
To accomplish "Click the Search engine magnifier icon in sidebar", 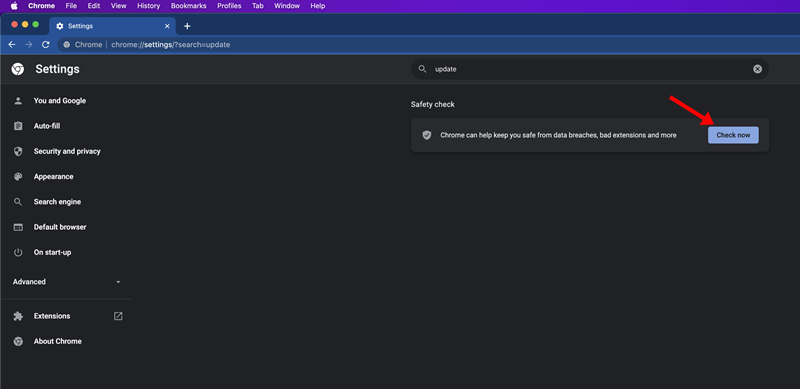I will pos(18,202).
